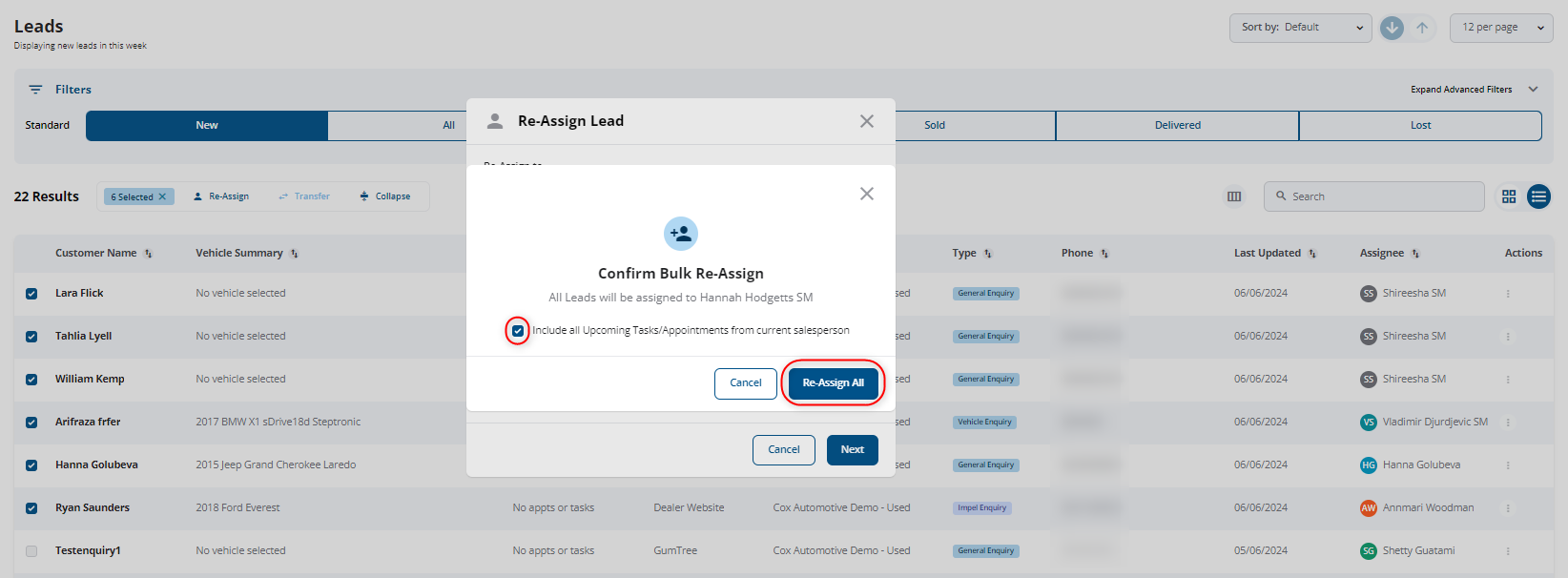Select the Delivered filter tab
Image resolution: width=1568 pixels, height=578 pixels.
[1178, 125]
